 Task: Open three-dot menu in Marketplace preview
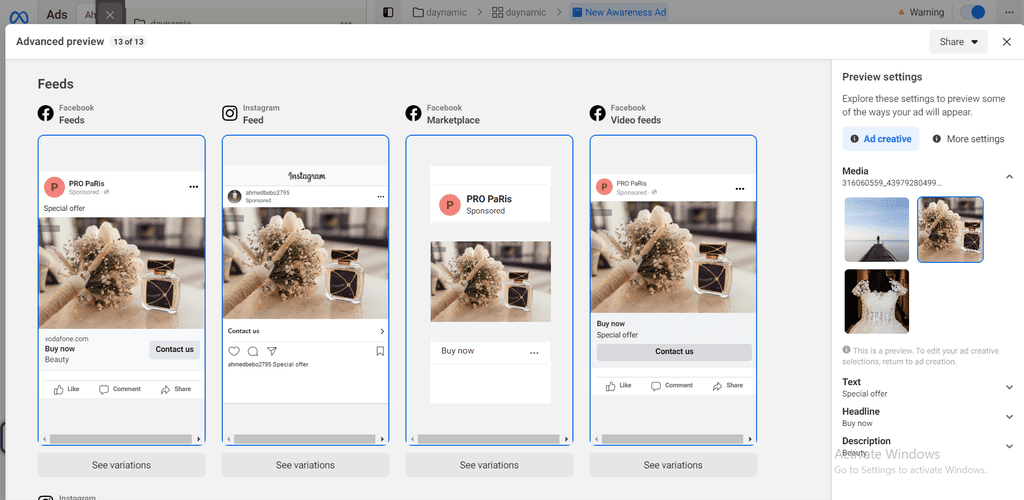coord(534,352)
